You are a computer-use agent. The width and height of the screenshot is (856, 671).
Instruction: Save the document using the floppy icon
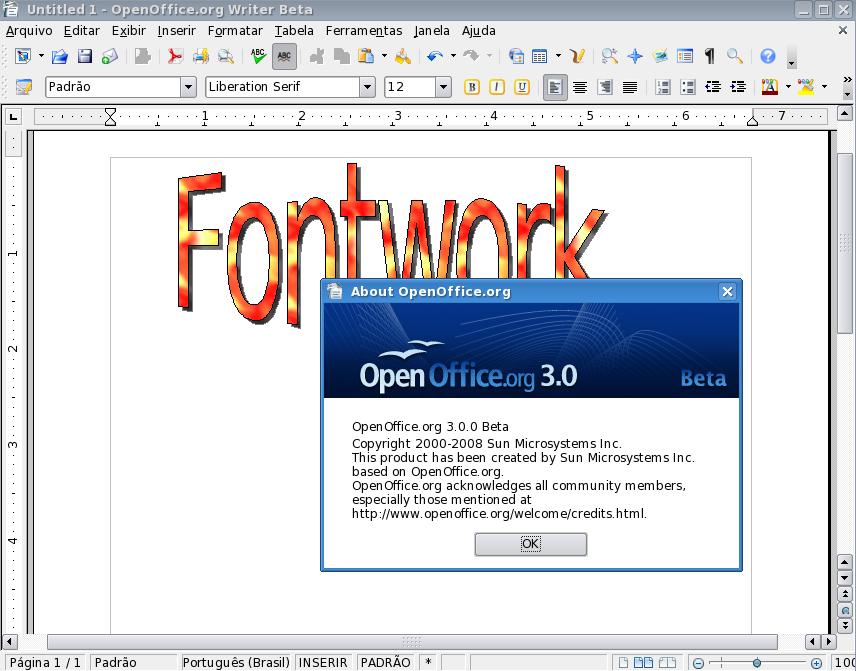coord(85,56)
